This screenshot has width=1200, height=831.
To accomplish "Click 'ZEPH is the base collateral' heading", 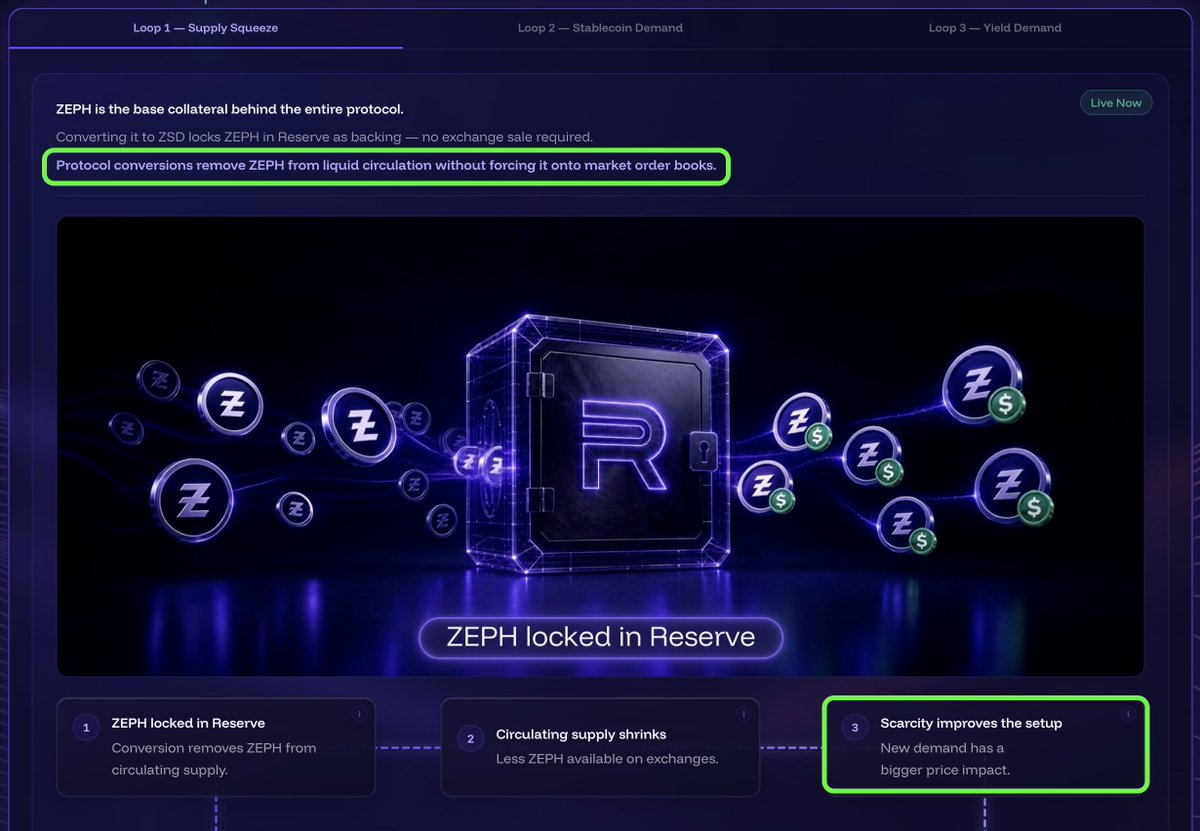I will click(x=230, y=108).
